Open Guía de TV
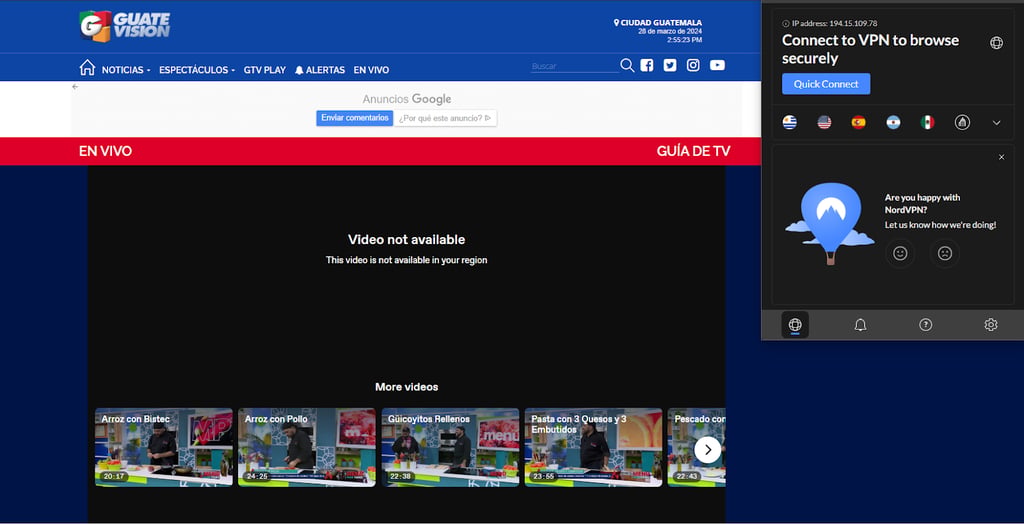 pyautogui.click(x=693, y=152)
